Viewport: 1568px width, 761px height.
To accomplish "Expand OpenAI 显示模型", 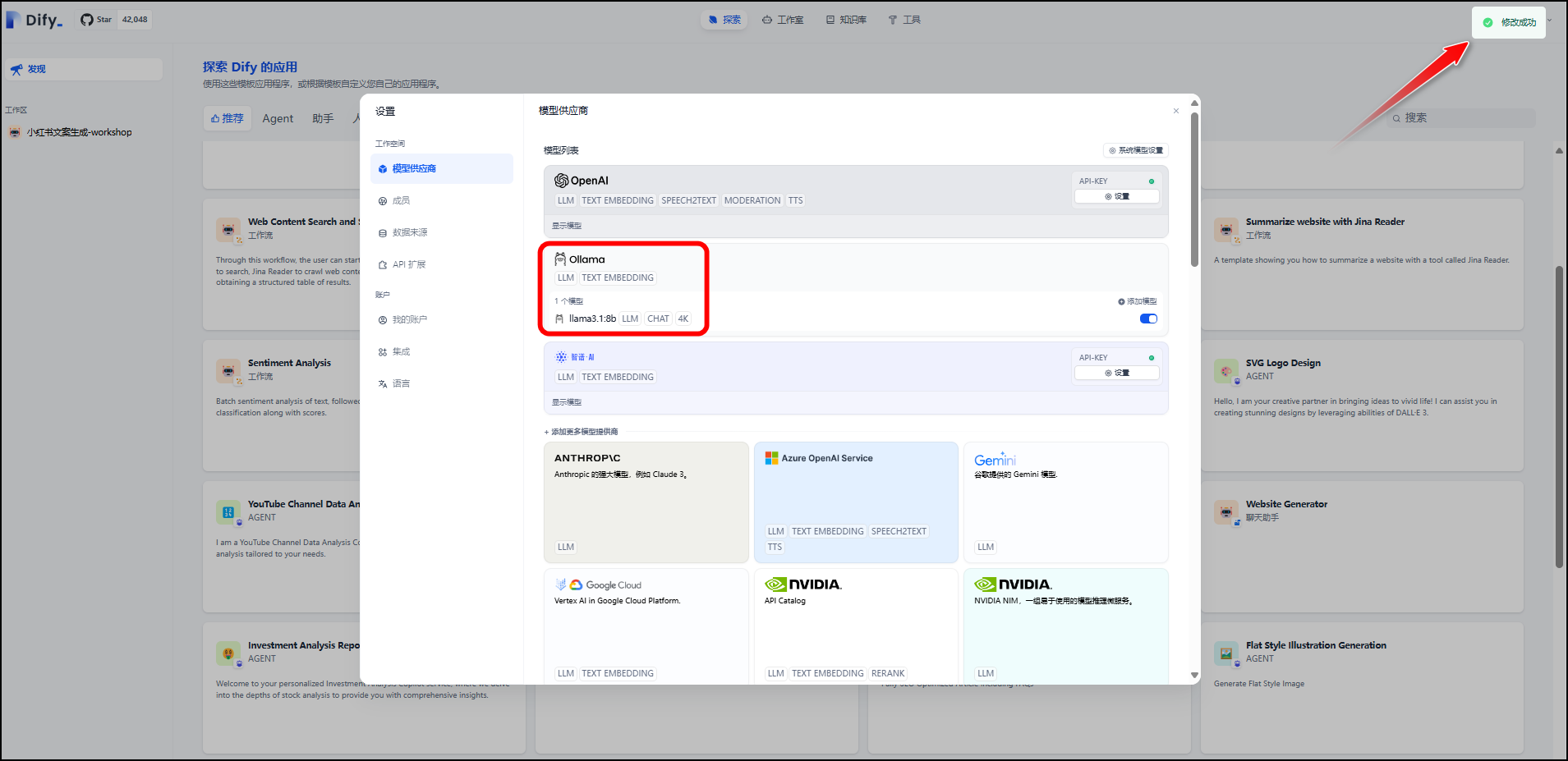I will click(567, 226).
